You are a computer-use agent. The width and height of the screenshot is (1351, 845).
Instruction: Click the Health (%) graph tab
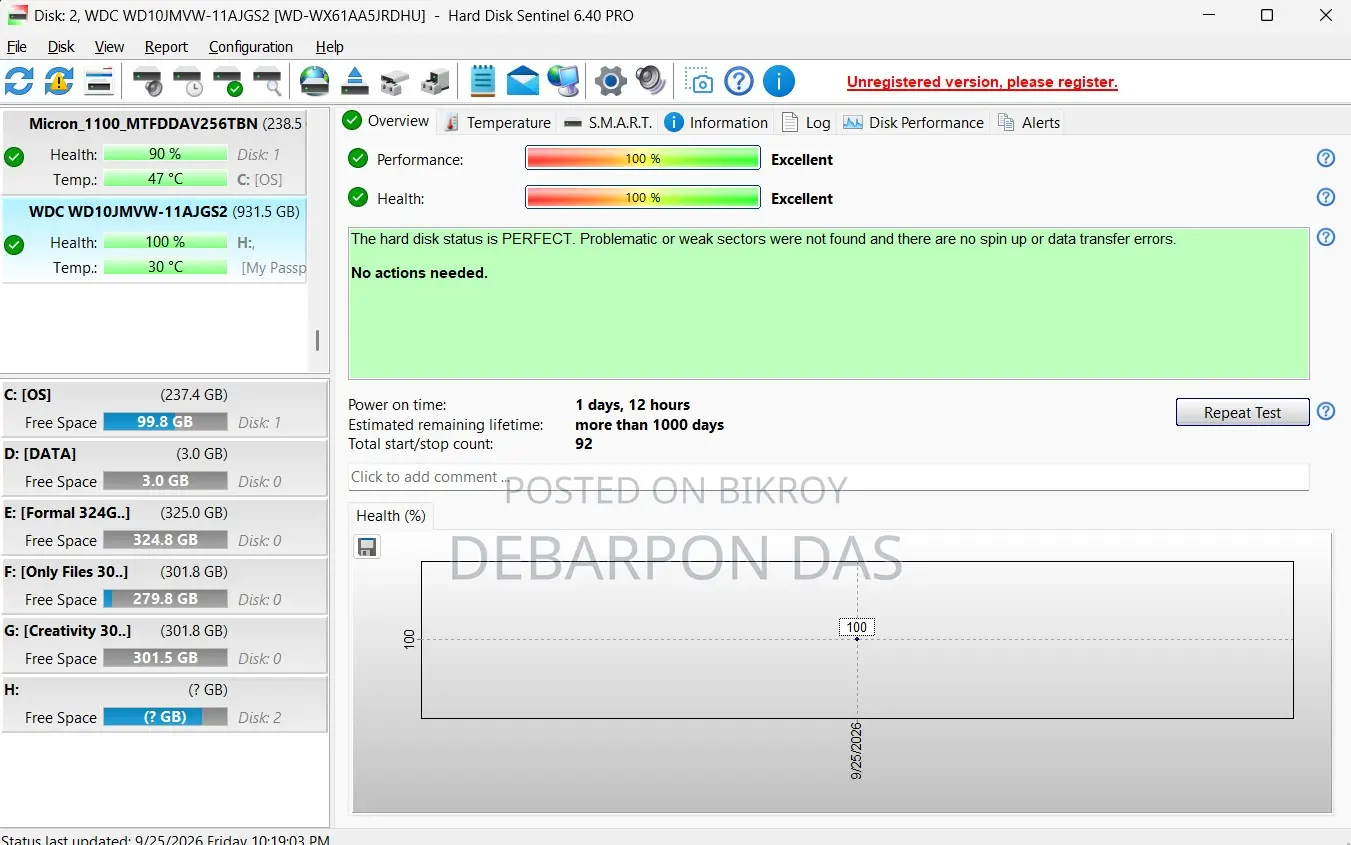[391, 516]
